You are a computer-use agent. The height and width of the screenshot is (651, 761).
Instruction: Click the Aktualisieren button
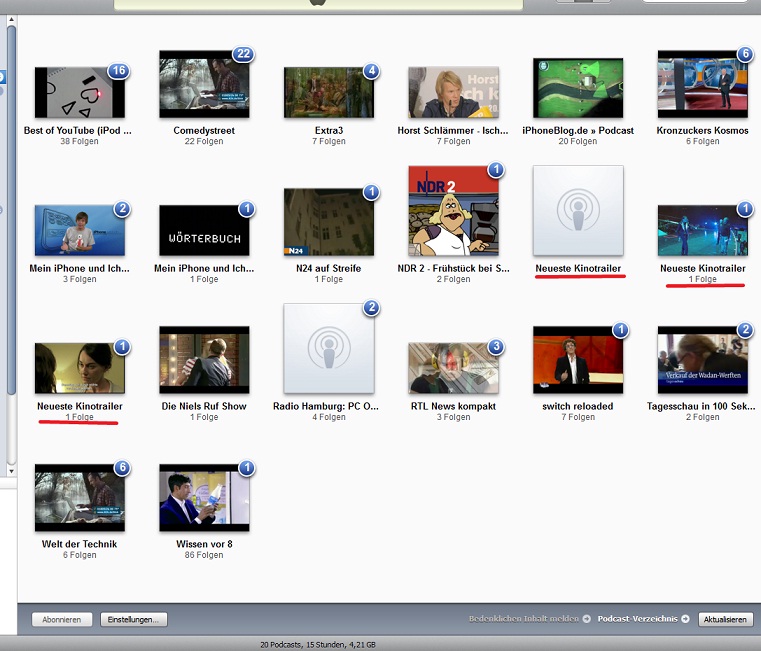(x=726, y=619)
